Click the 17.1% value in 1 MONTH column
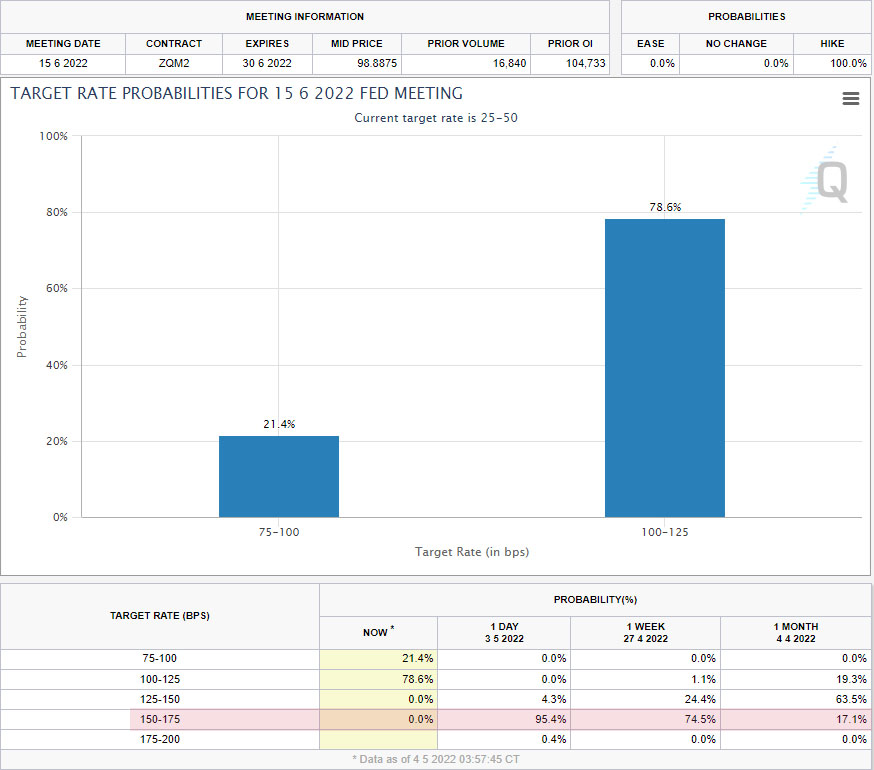The width and height of the screenshot is (874, 770). point(851,719)
